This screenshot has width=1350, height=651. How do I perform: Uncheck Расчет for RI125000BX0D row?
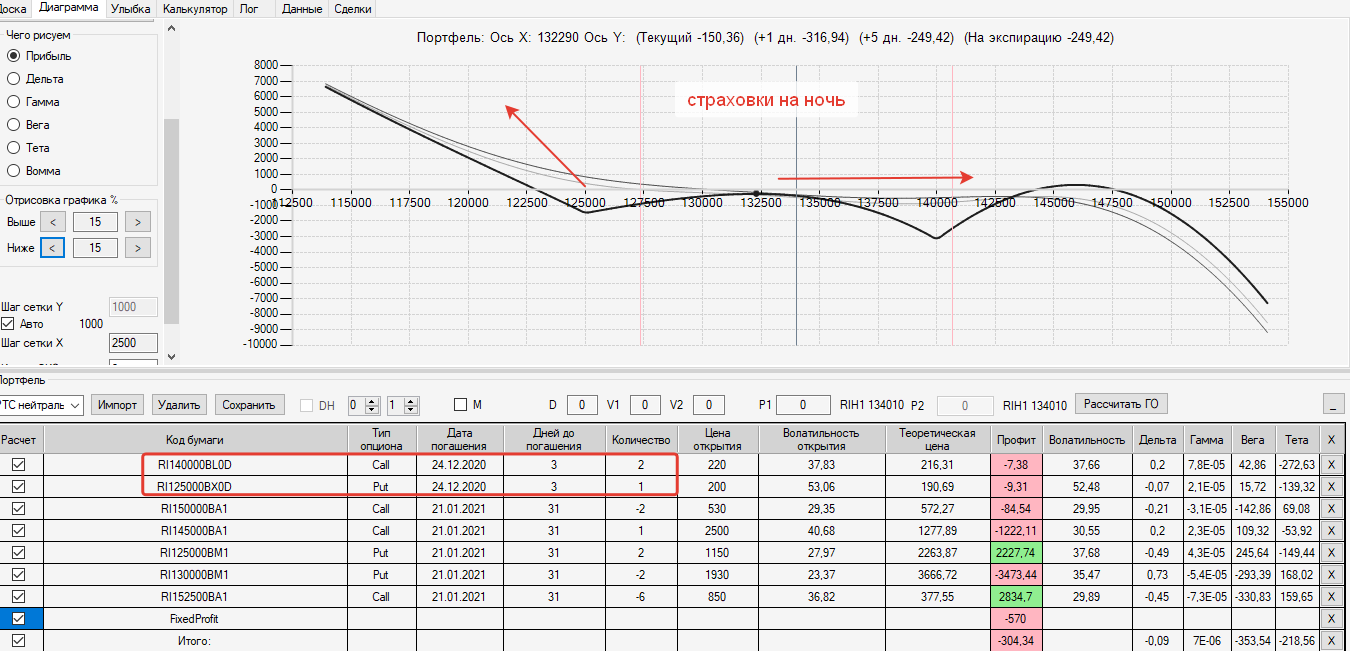tap(18, 486)
